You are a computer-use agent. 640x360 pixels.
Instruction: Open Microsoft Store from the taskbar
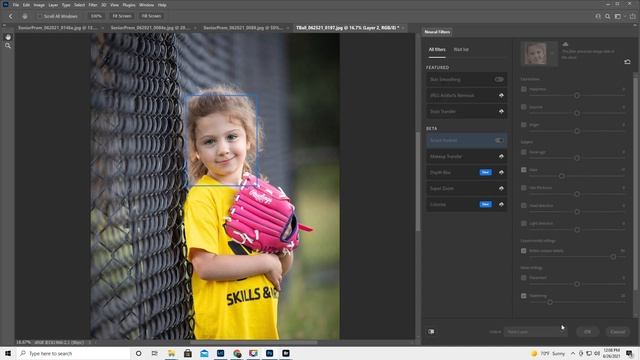click(188, 353)
